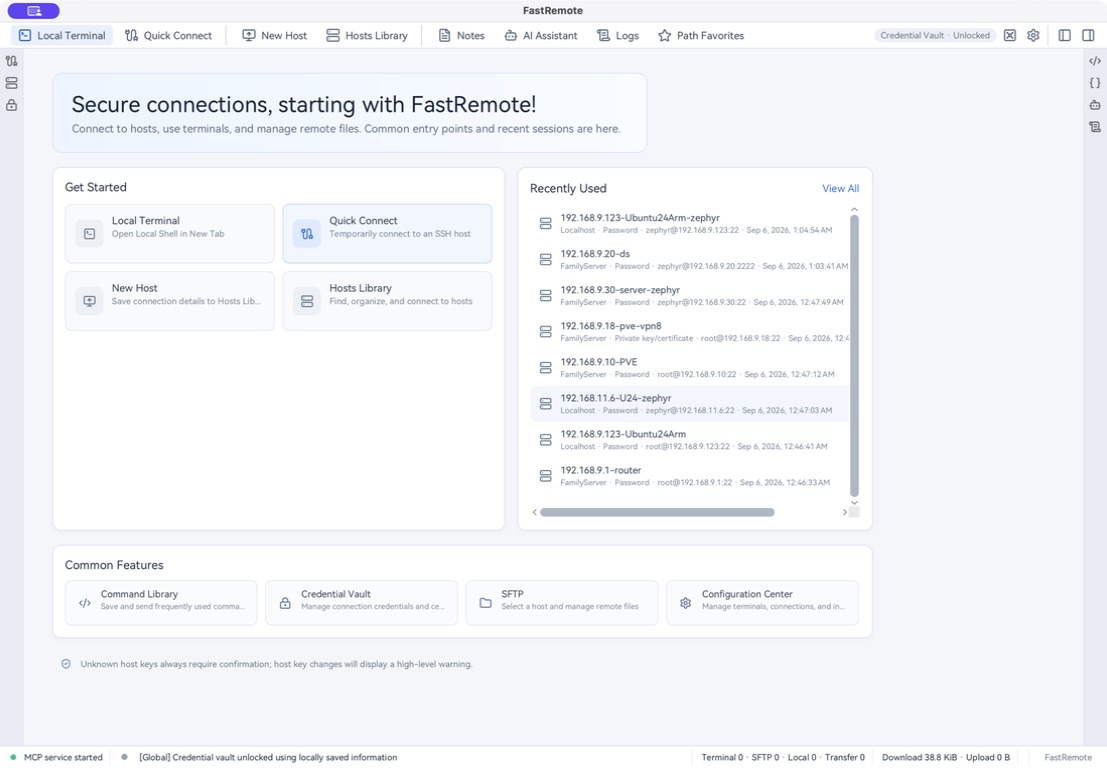
Task: Open the SFTP feature card
Action: 562,603
